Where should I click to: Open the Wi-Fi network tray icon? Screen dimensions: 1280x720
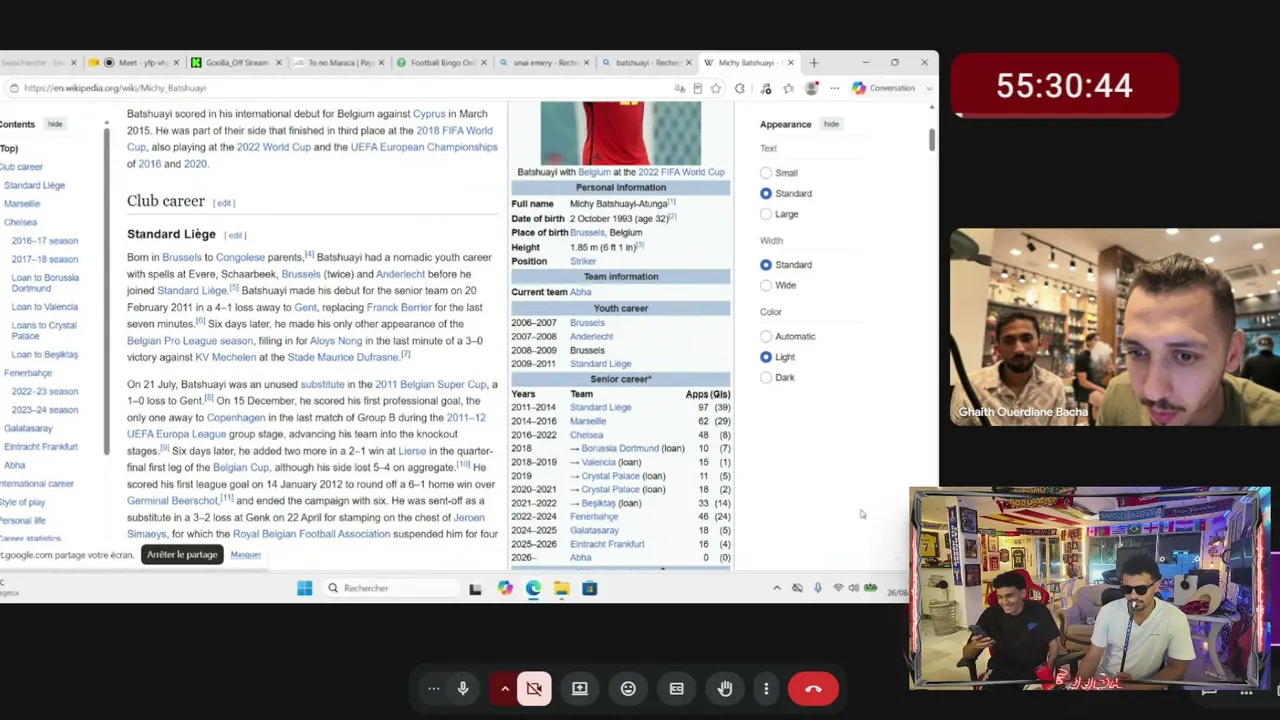coord(838,588)
